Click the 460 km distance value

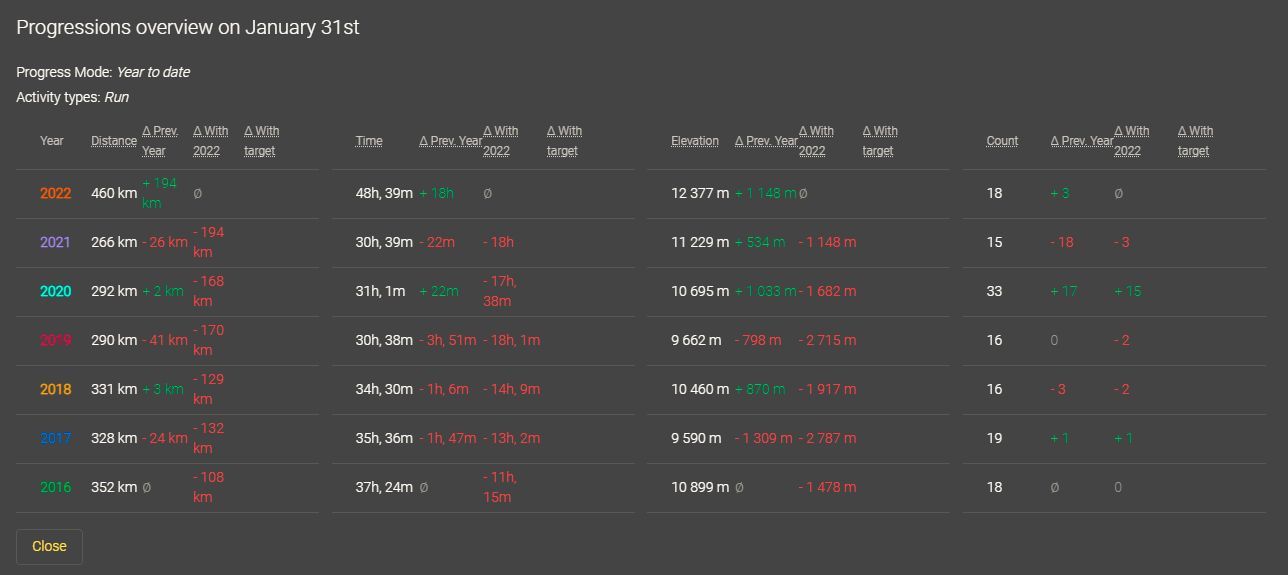pyautogui.click(x=113, y=193)
